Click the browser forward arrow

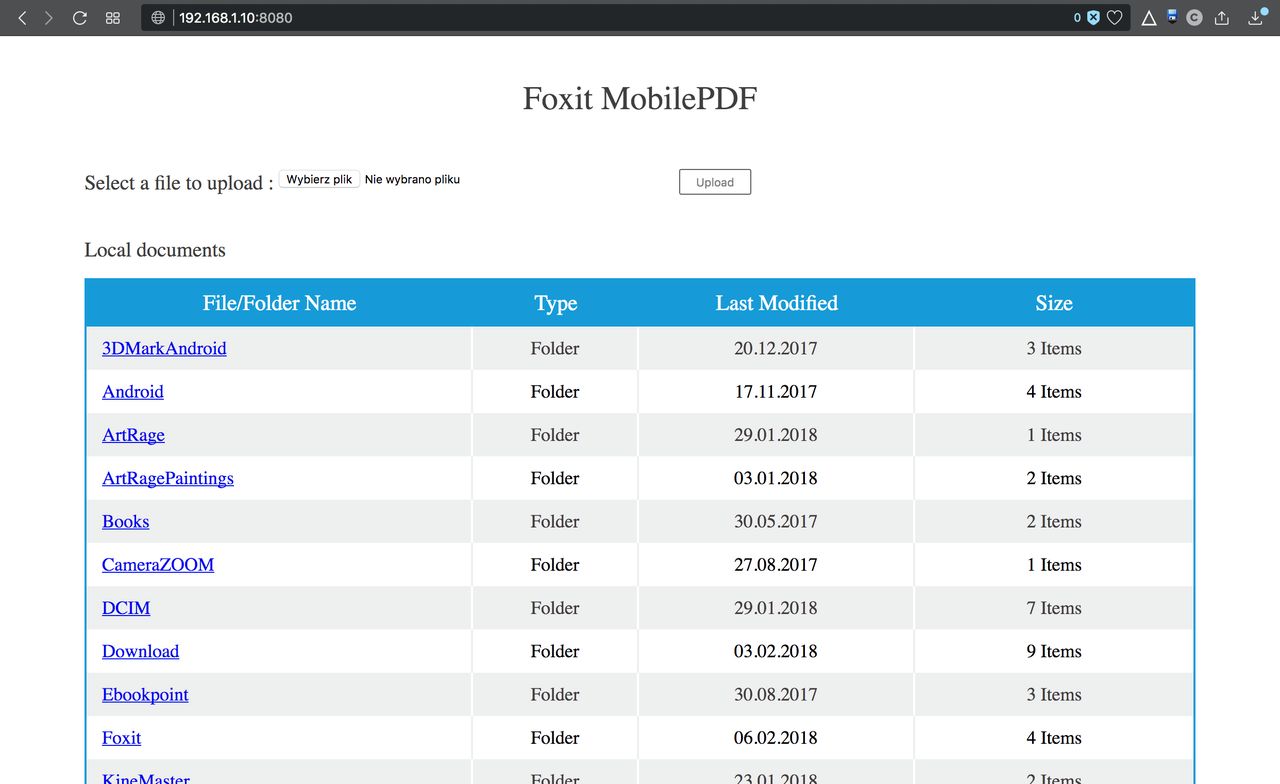(x=48, y=18)
